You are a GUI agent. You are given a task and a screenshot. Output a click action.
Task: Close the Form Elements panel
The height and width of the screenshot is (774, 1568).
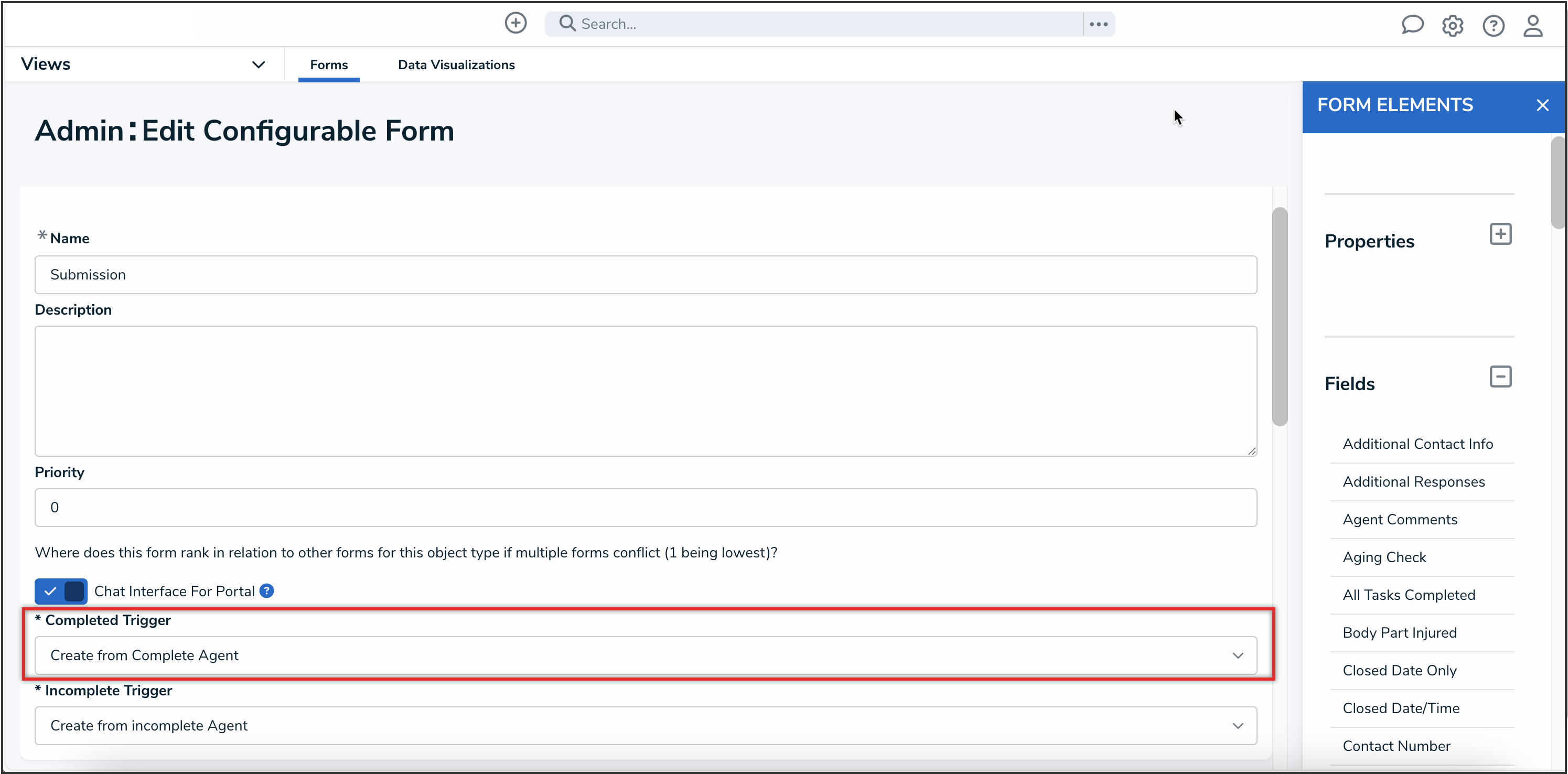pos(1543,105)
